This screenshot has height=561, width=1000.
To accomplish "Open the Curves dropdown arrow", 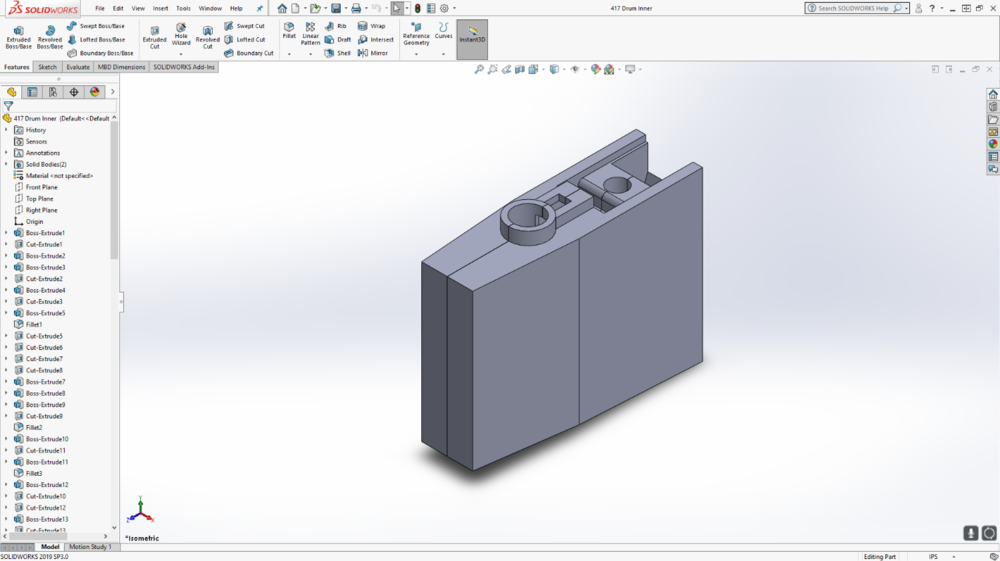I will pos(443,53).
